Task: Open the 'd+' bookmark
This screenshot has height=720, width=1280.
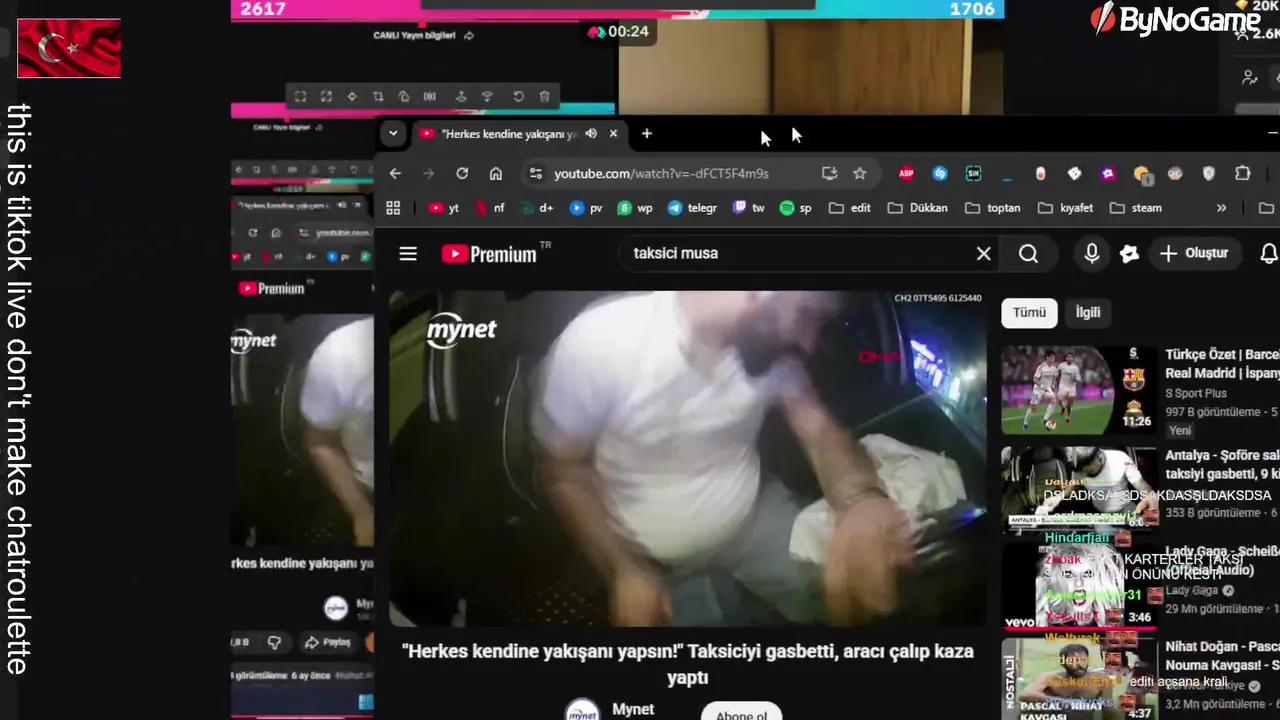Action: [x=537, y=208]
